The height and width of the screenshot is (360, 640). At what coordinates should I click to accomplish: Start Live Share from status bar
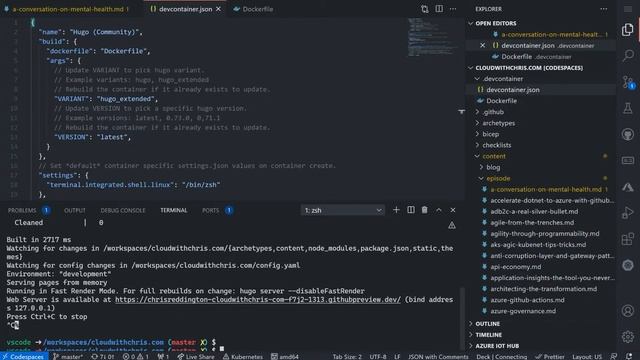(x=196, y=356)
